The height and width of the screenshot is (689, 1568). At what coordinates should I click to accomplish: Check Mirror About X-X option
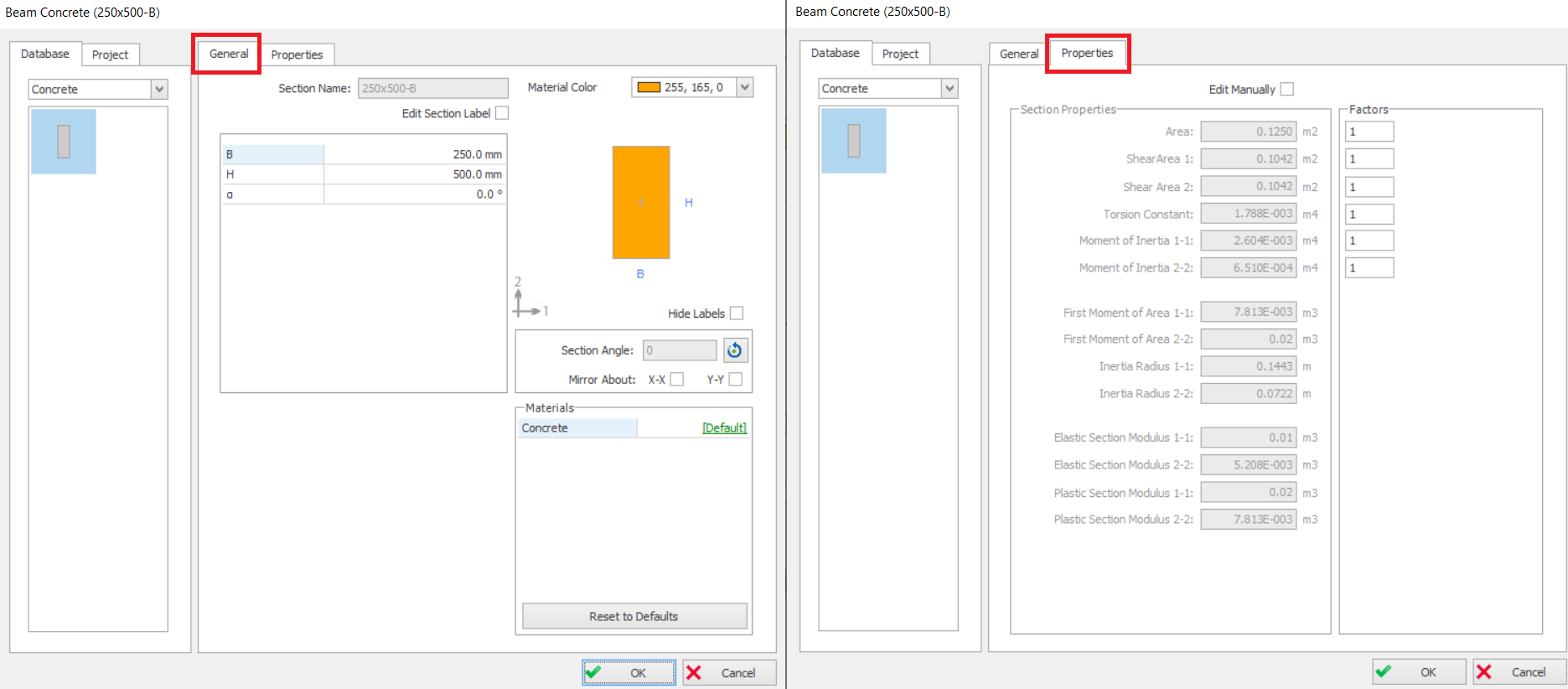(x=677, y=380)
